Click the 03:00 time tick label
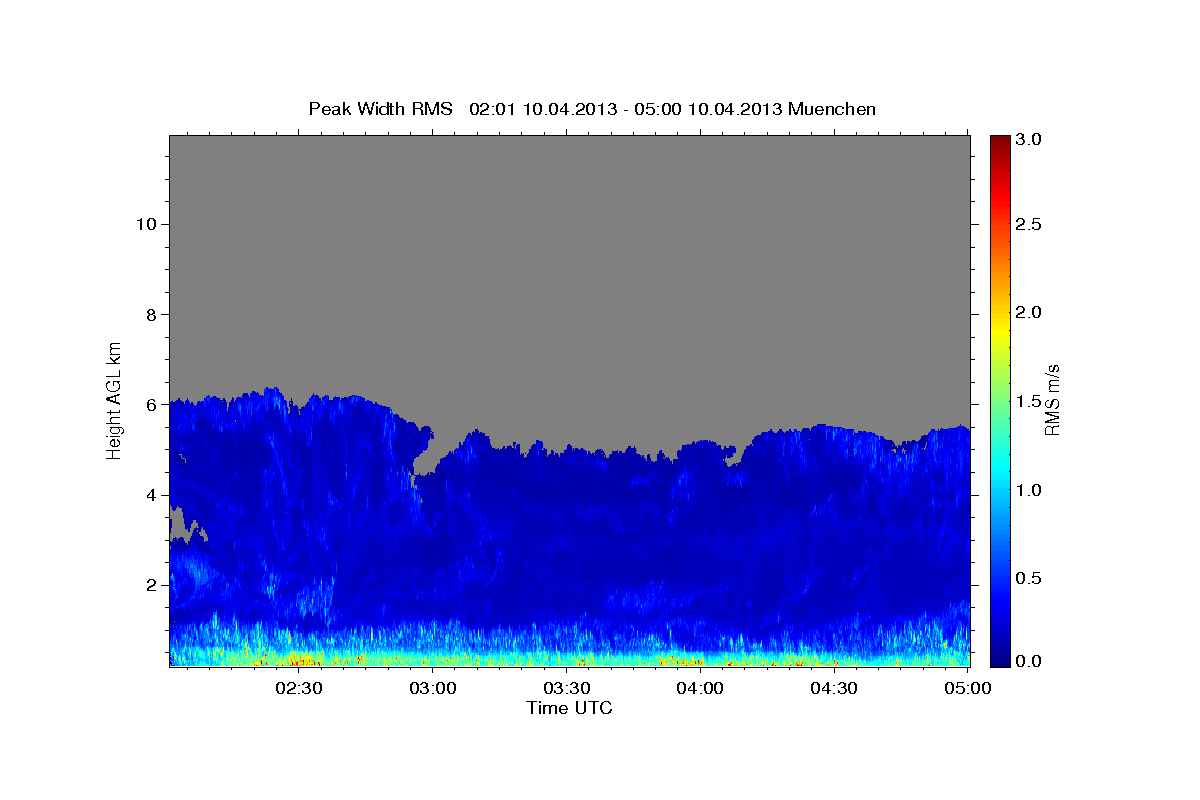1200x800 pixels. [433, 688]
